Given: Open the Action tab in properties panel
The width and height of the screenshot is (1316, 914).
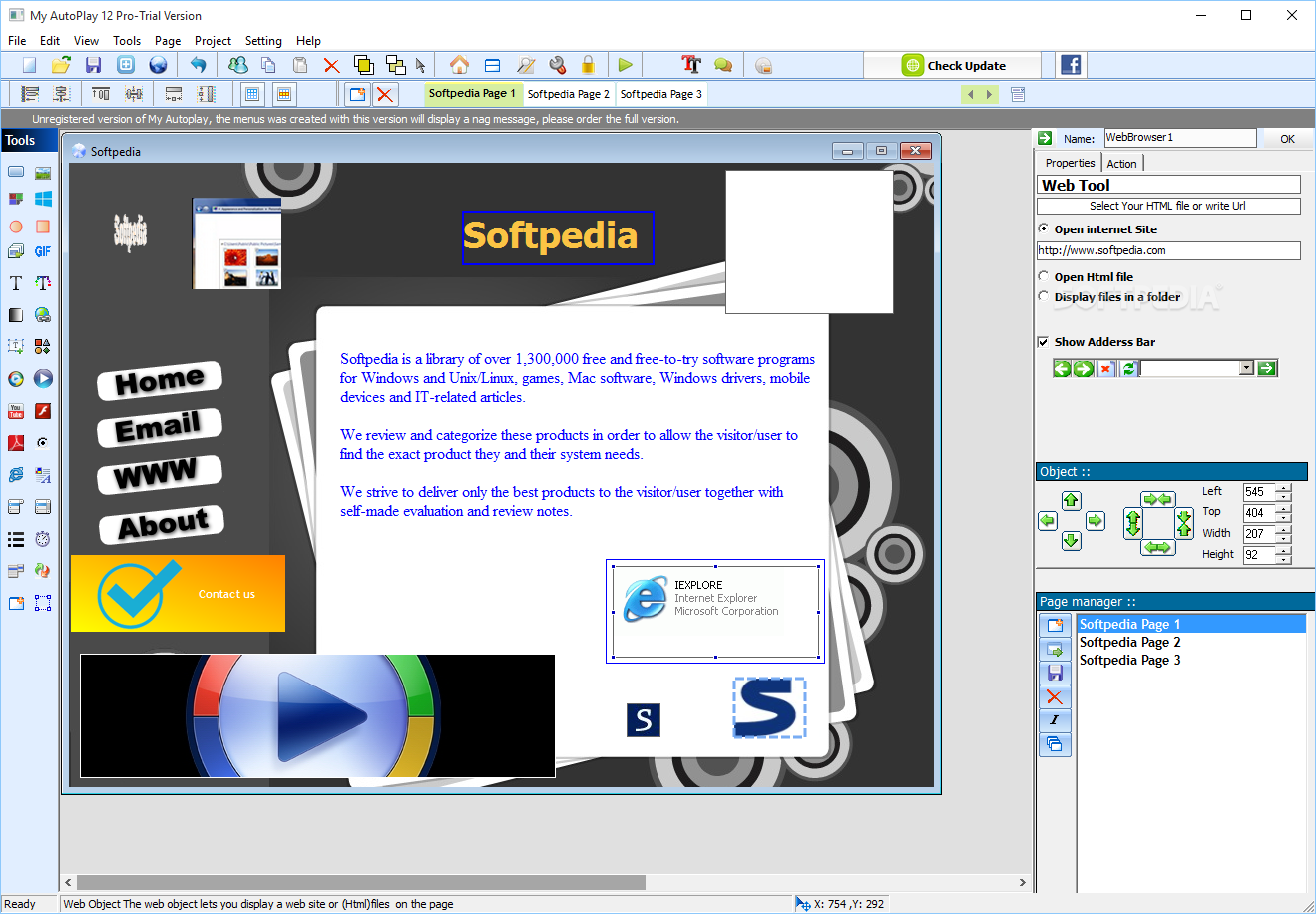Looking at the screenshot, I should pyautogui.click(x=1121, y=163).
